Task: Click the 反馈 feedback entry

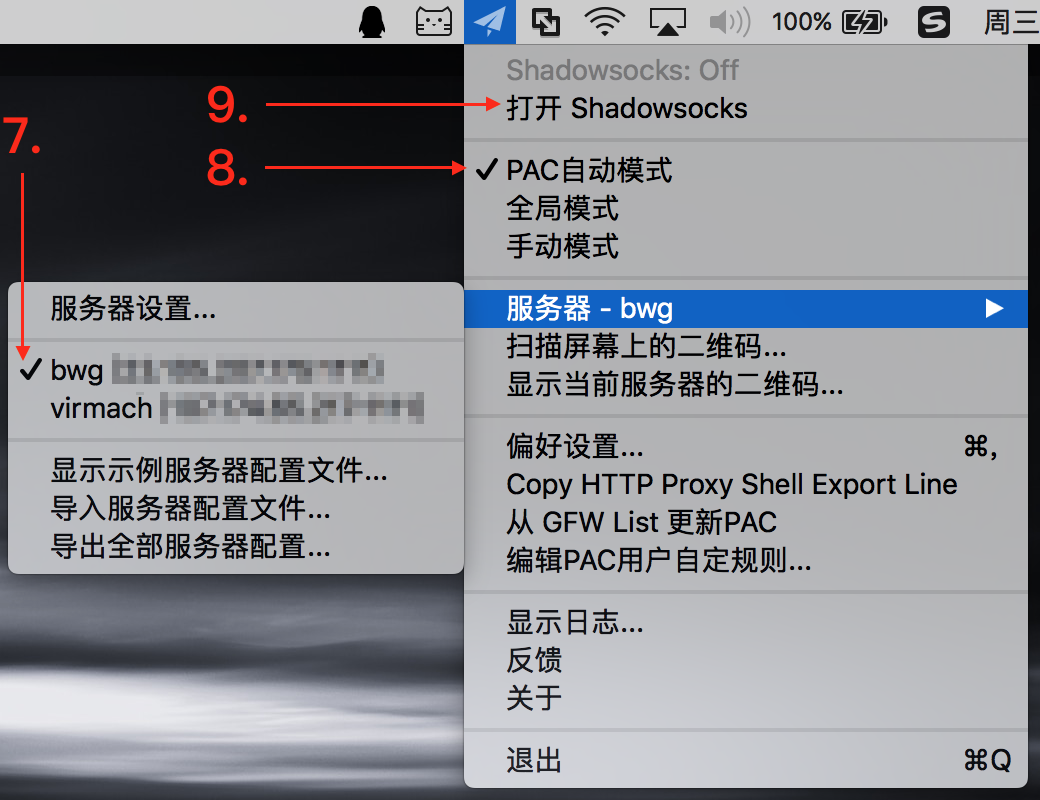Action: click(x=746, y=660)
